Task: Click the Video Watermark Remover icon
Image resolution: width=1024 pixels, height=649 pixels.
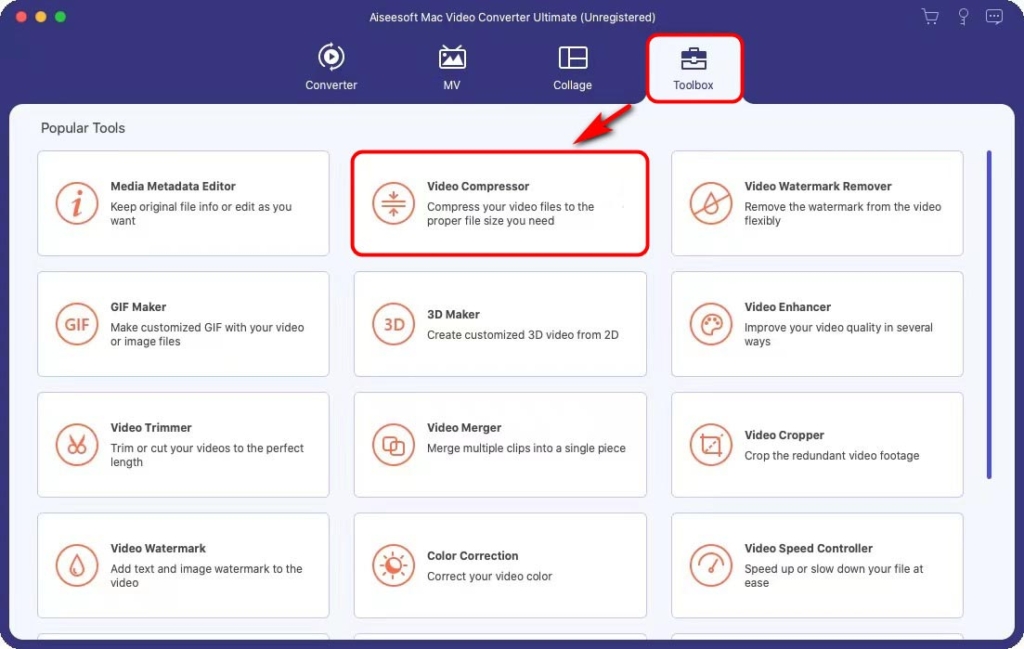Action: pos(710,202)
